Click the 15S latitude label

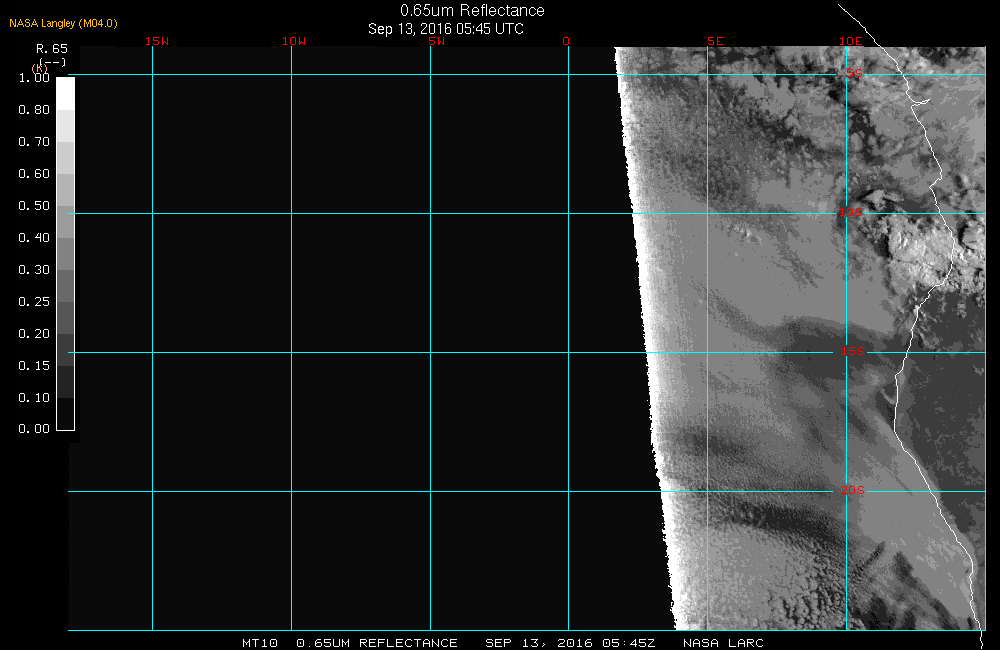click(853, 351)
